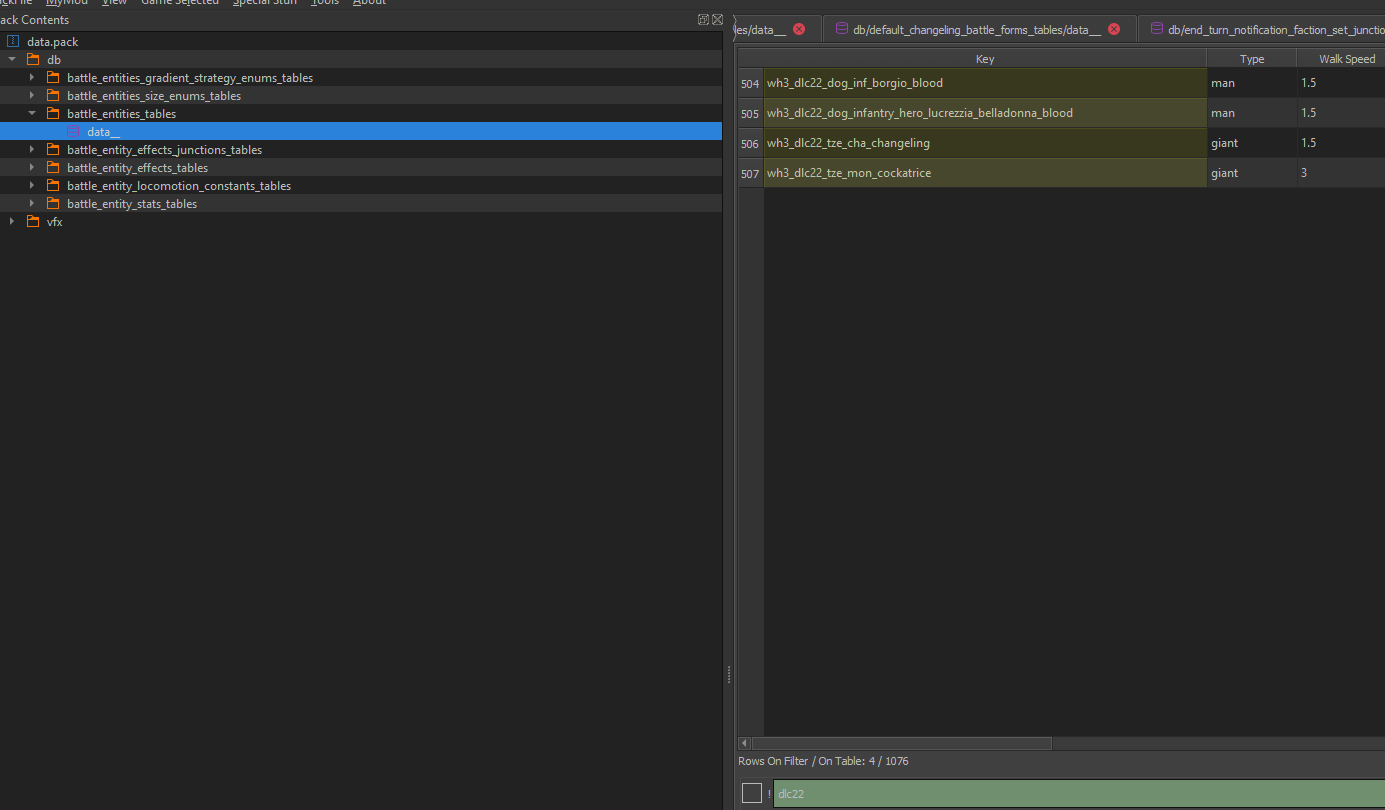The width and height of the screenshot is (1385, 810).
Task: Click the battle_entity_stats_tables folder icon
Action: pos(53,204)
